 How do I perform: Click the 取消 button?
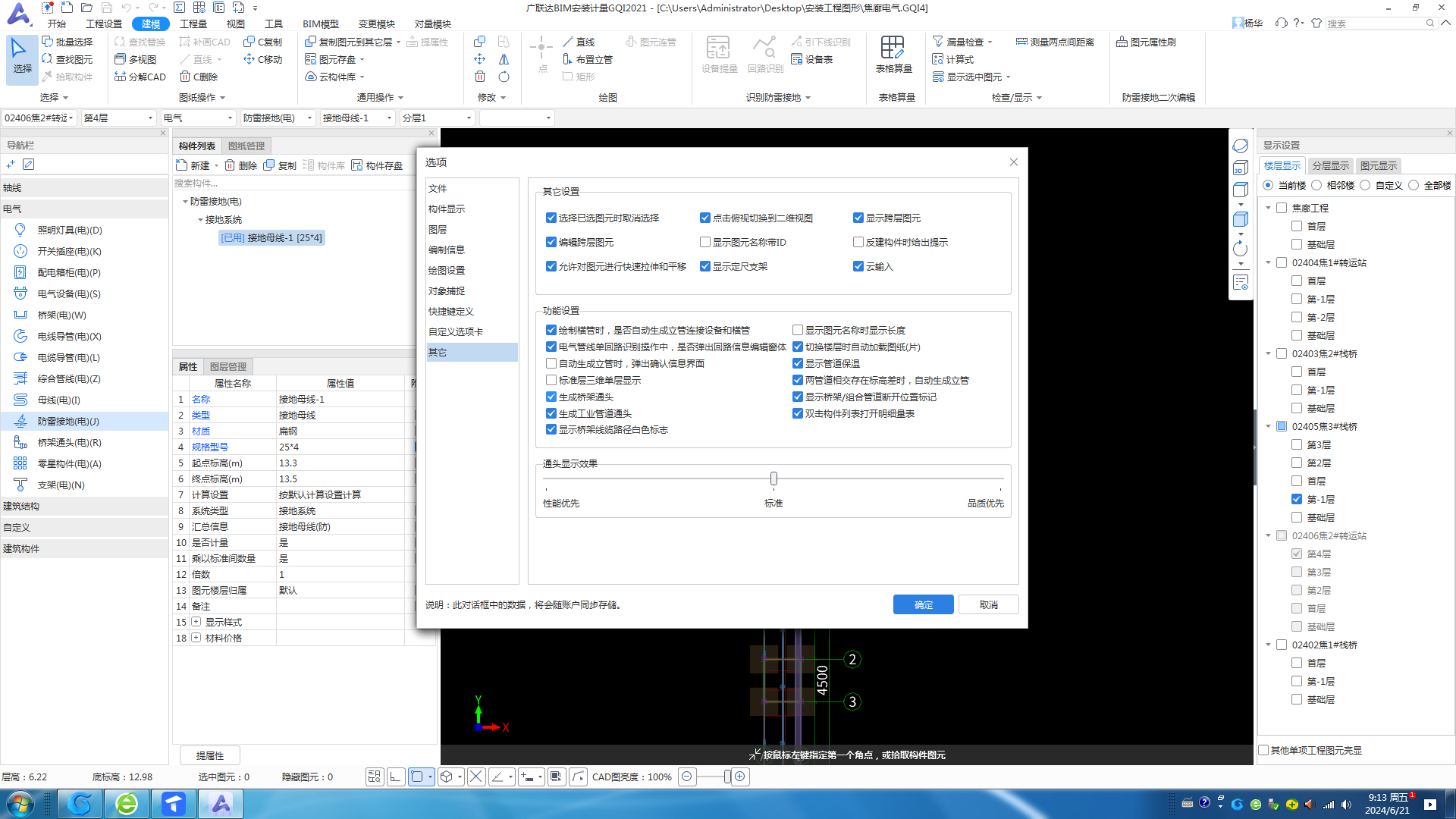(988, 604)
